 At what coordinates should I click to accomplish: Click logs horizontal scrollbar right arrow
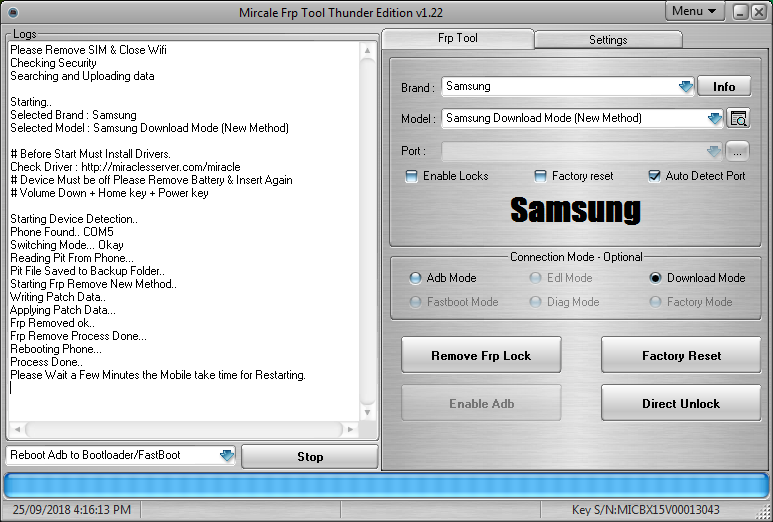click(x=350, y=429)
